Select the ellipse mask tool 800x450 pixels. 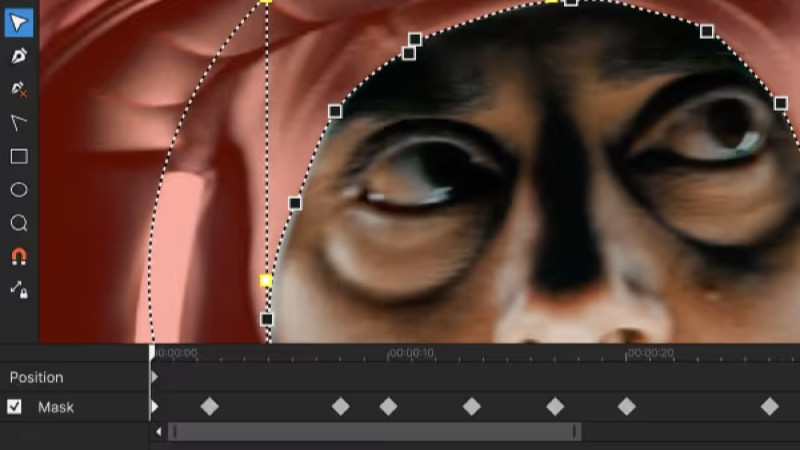click(x=19, y=190)
